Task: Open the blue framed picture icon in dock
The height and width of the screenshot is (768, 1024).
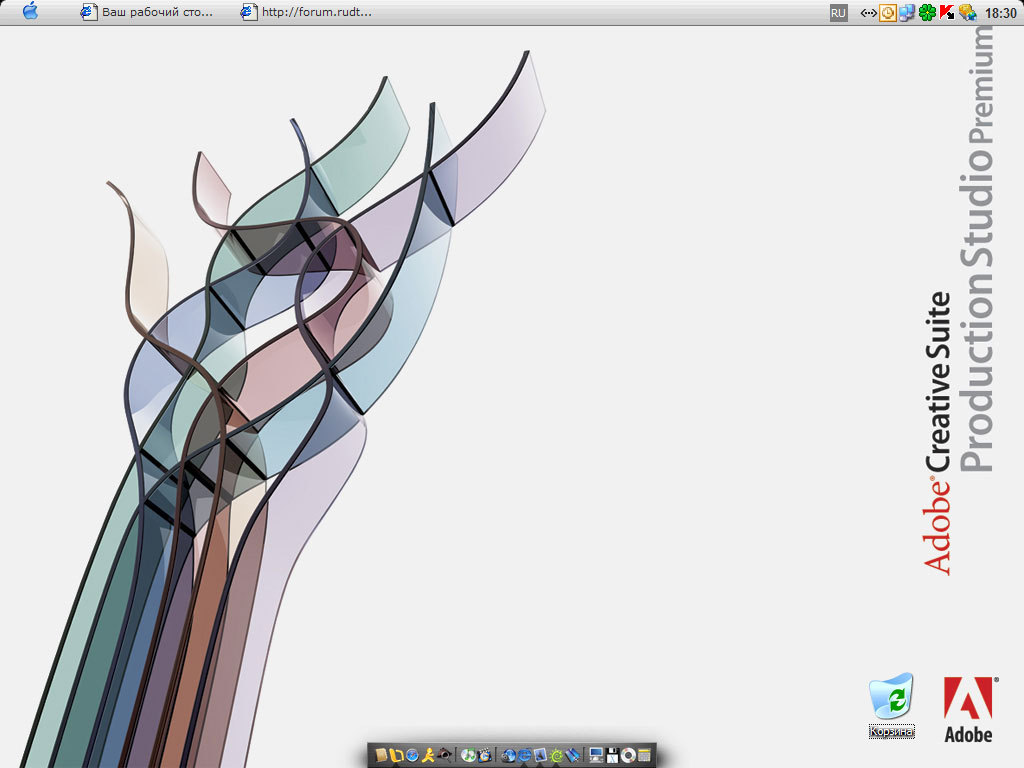Action: point(540,755)
